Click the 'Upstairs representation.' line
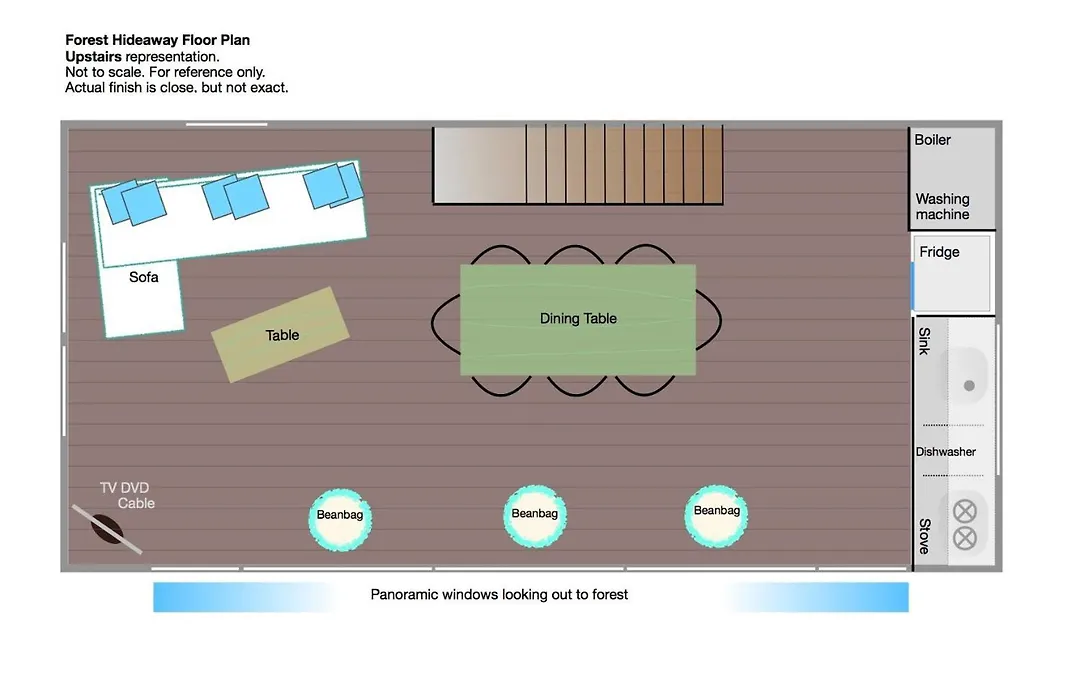The width and height of the screenshot is (1080, 700). tap(142, 56)
